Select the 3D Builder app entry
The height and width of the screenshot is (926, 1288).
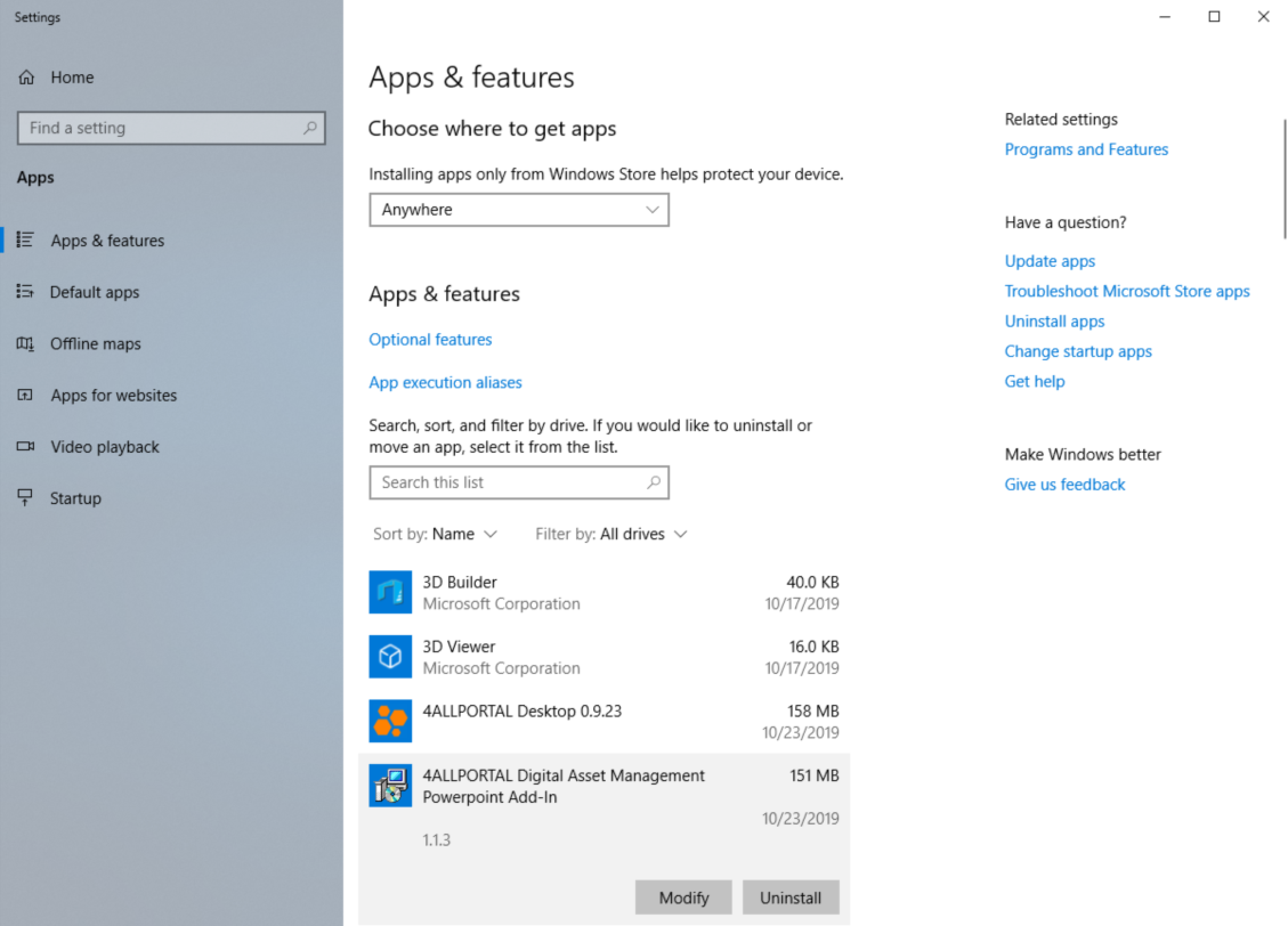[x=604, y=592]
